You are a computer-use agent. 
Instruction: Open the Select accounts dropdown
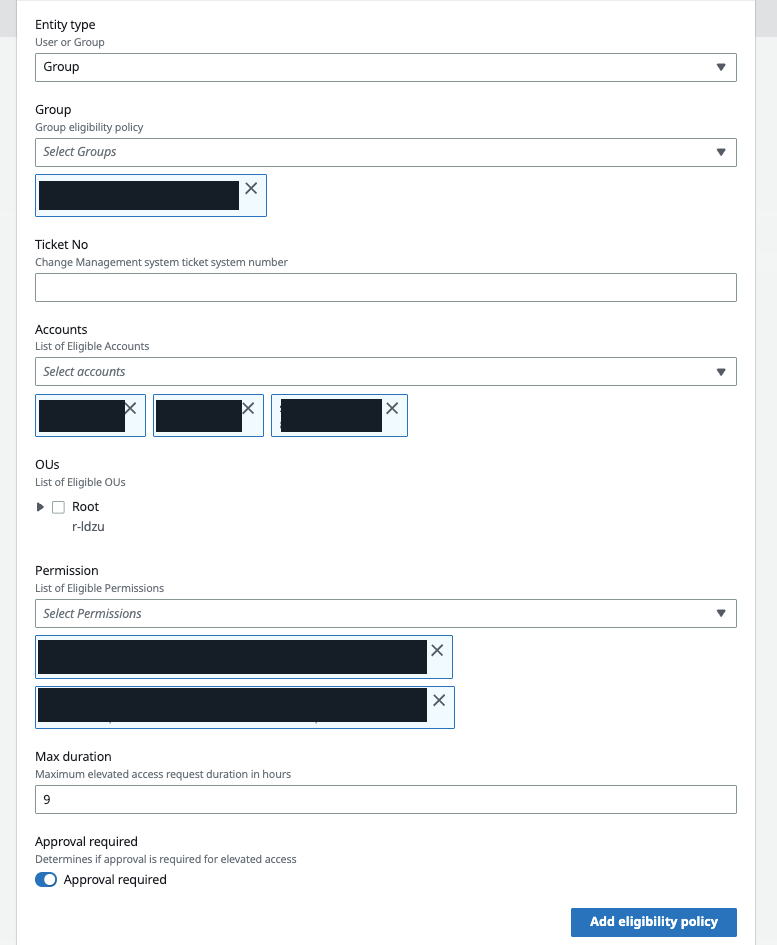[x=385, y=371]
